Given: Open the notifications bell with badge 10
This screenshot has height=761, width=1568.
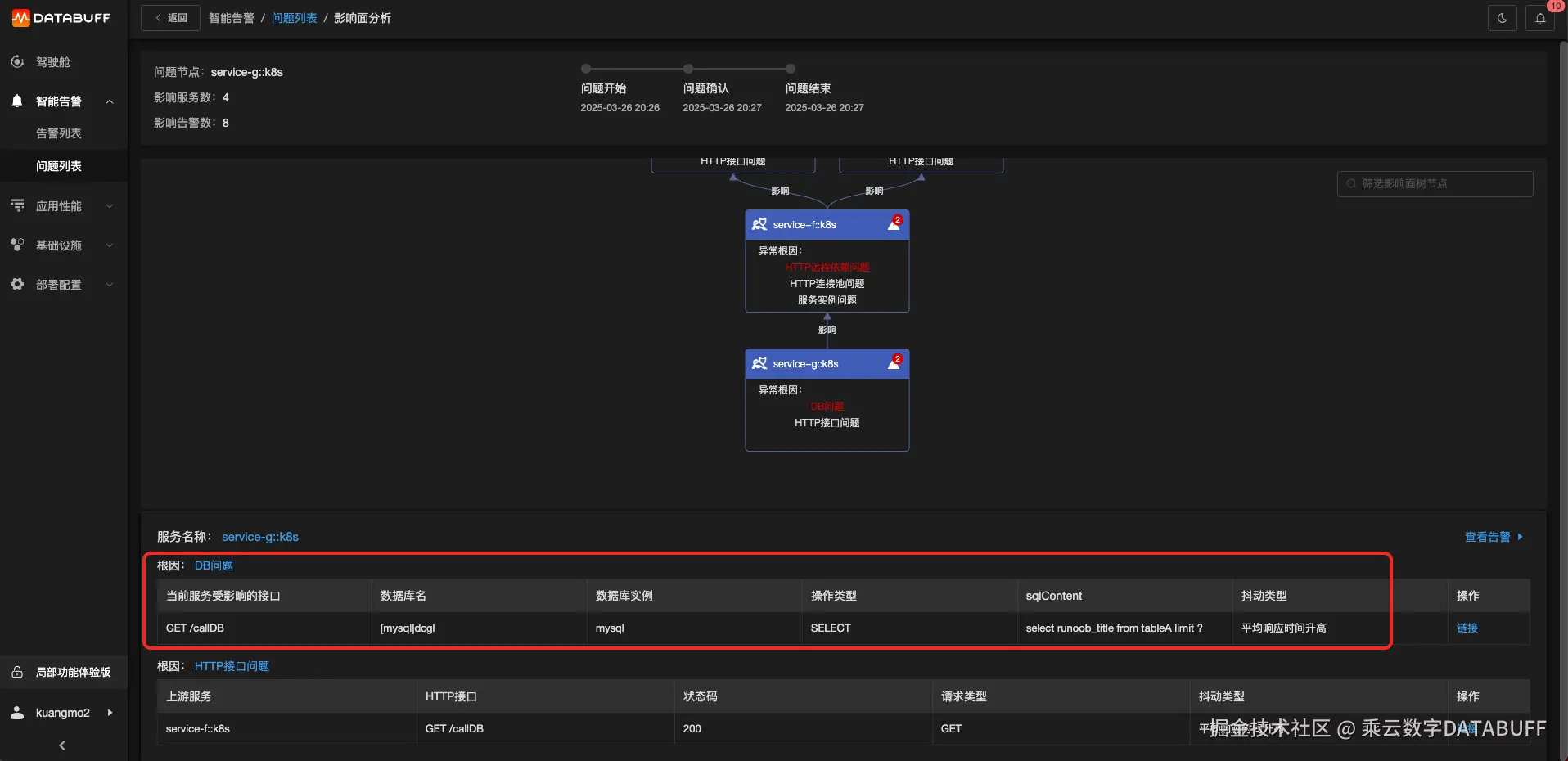Looking at the screenshot, I should tap(1540, 18).
